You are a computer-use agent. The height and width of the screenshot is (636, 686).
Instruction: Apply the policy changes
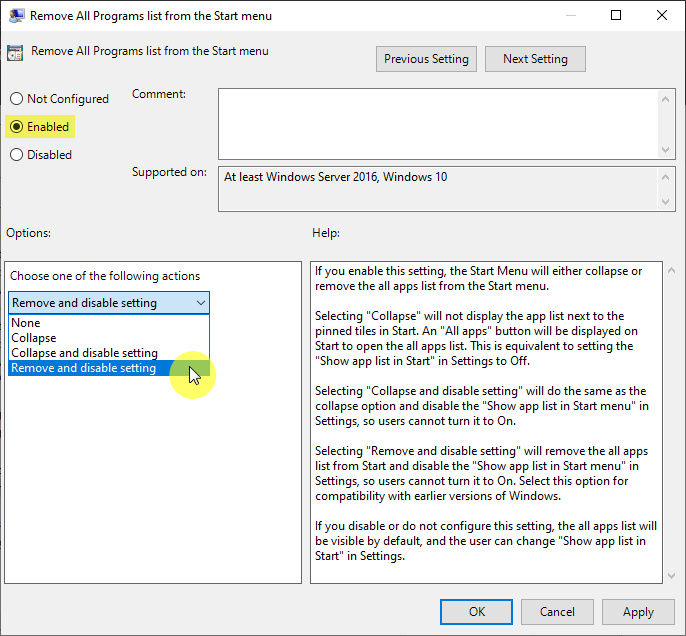[x=637, y=611]
